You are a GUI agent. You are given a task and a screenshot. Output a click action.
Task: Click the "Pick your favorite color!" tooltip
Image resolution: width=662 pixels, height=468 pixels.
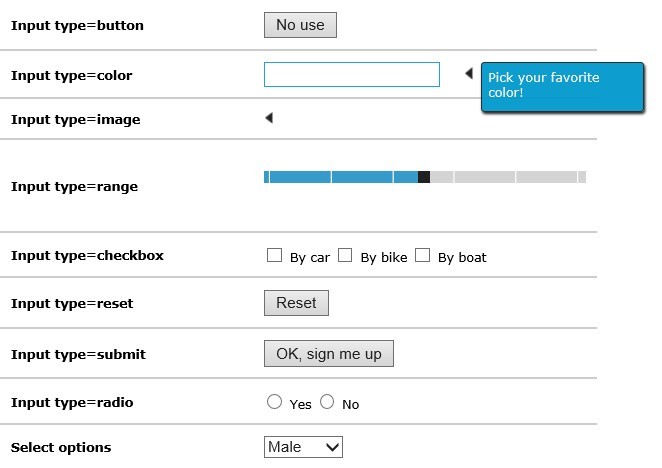(x=562, y=87)
